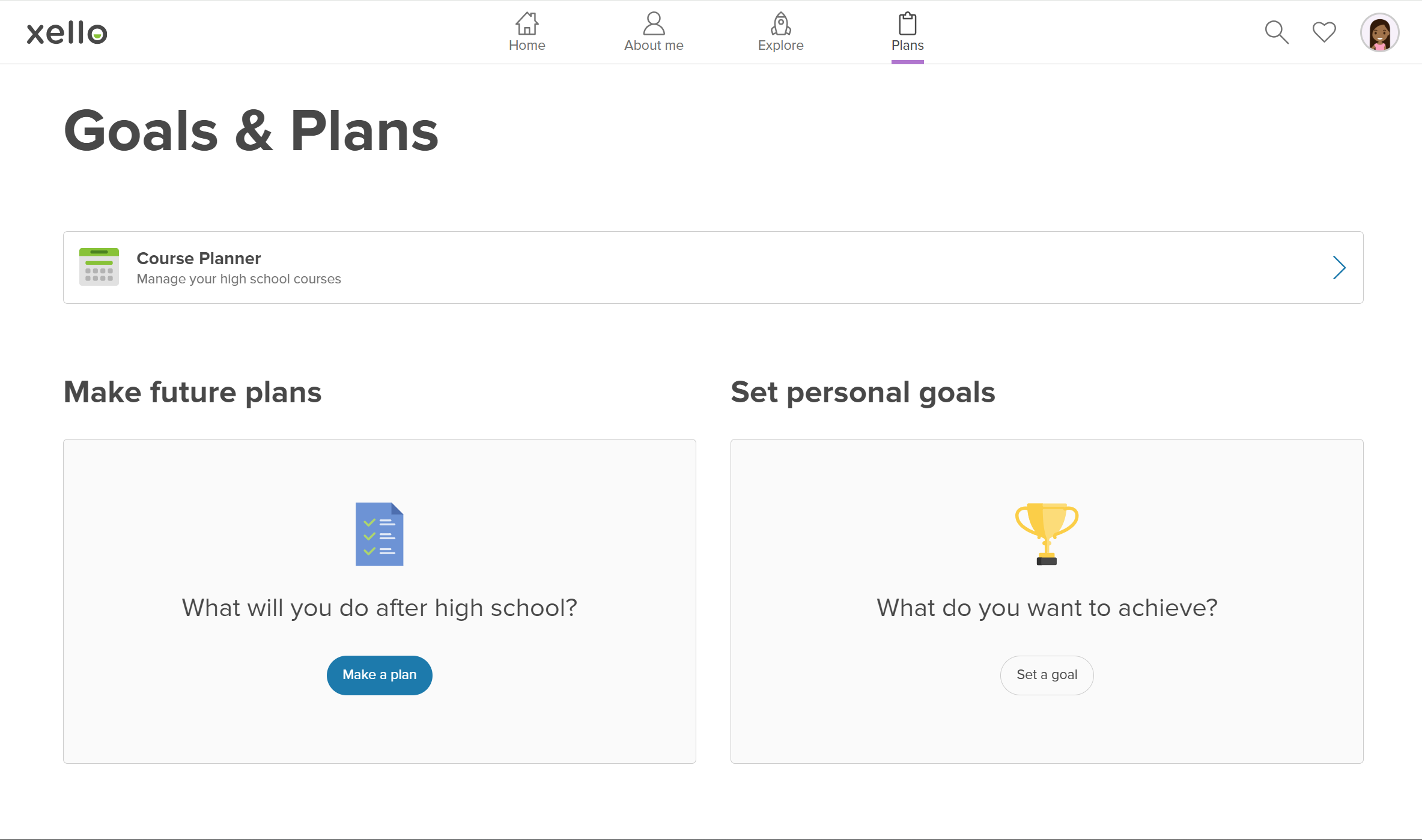View favorites via the heart icon

coord(1324,32)
